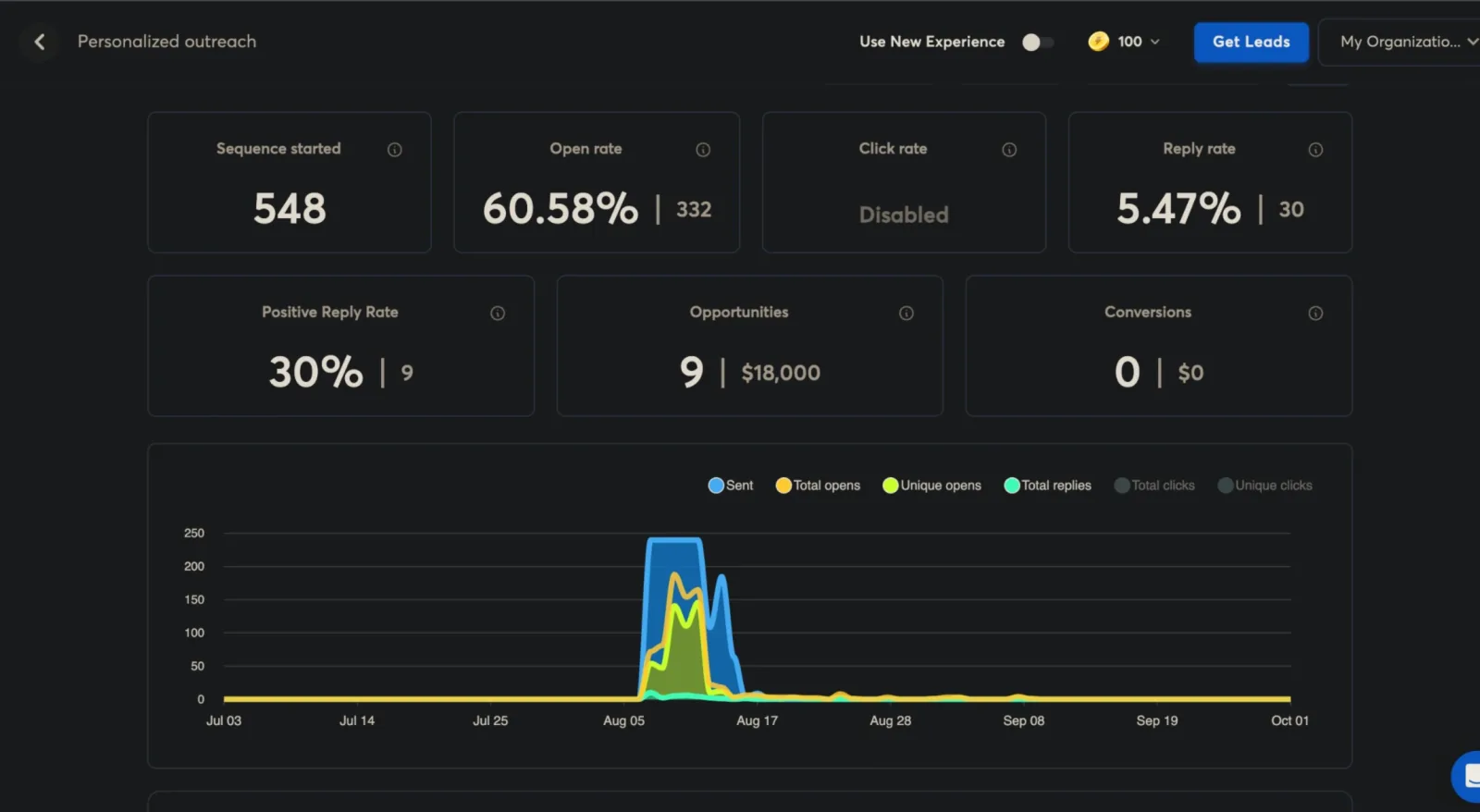The image size is (1480, 812).
Task: Click the Use New Experience label
Action: (x=931, y=42)
